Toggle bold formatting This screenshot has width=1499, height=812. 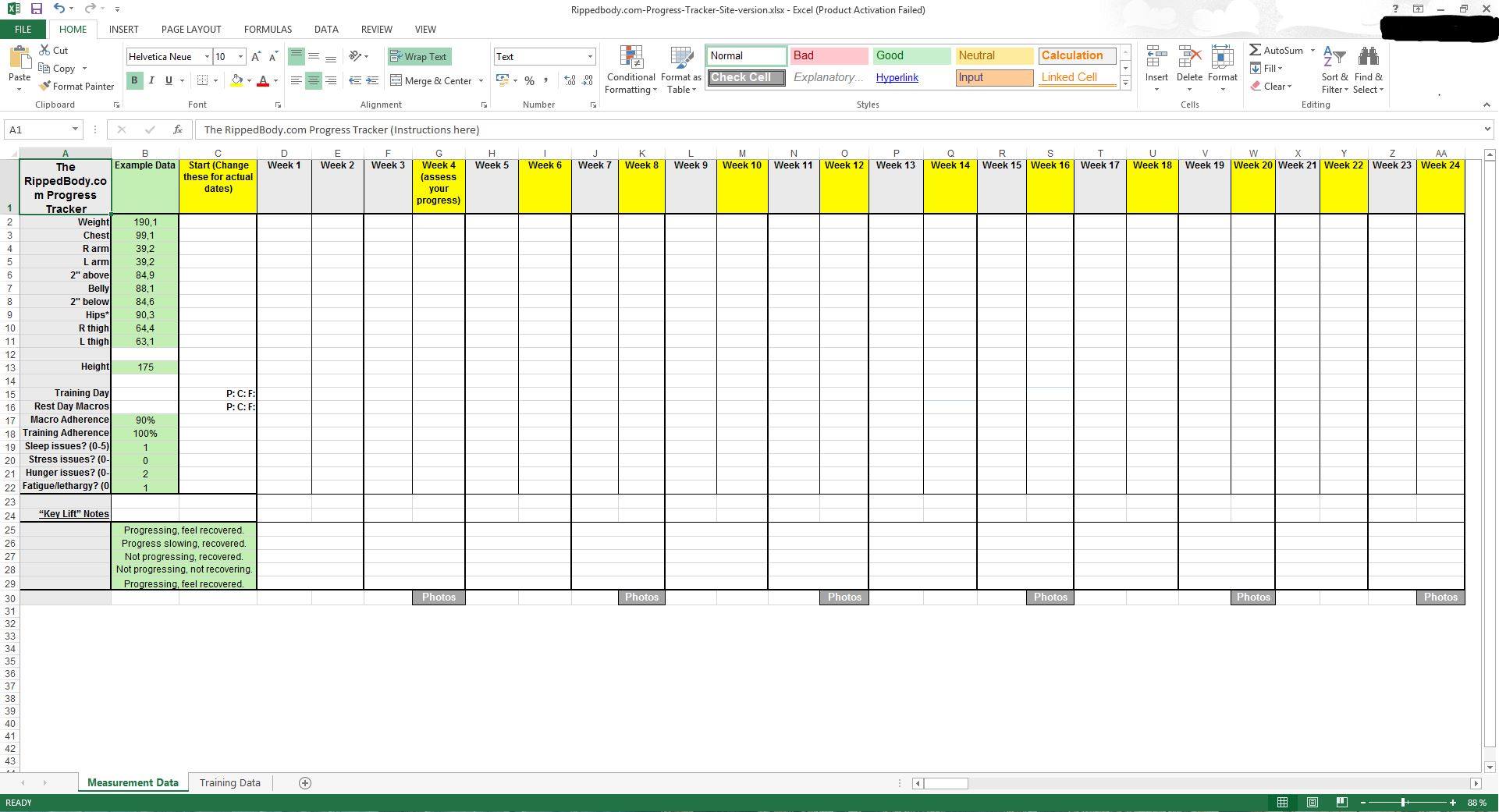pos(133,80)
